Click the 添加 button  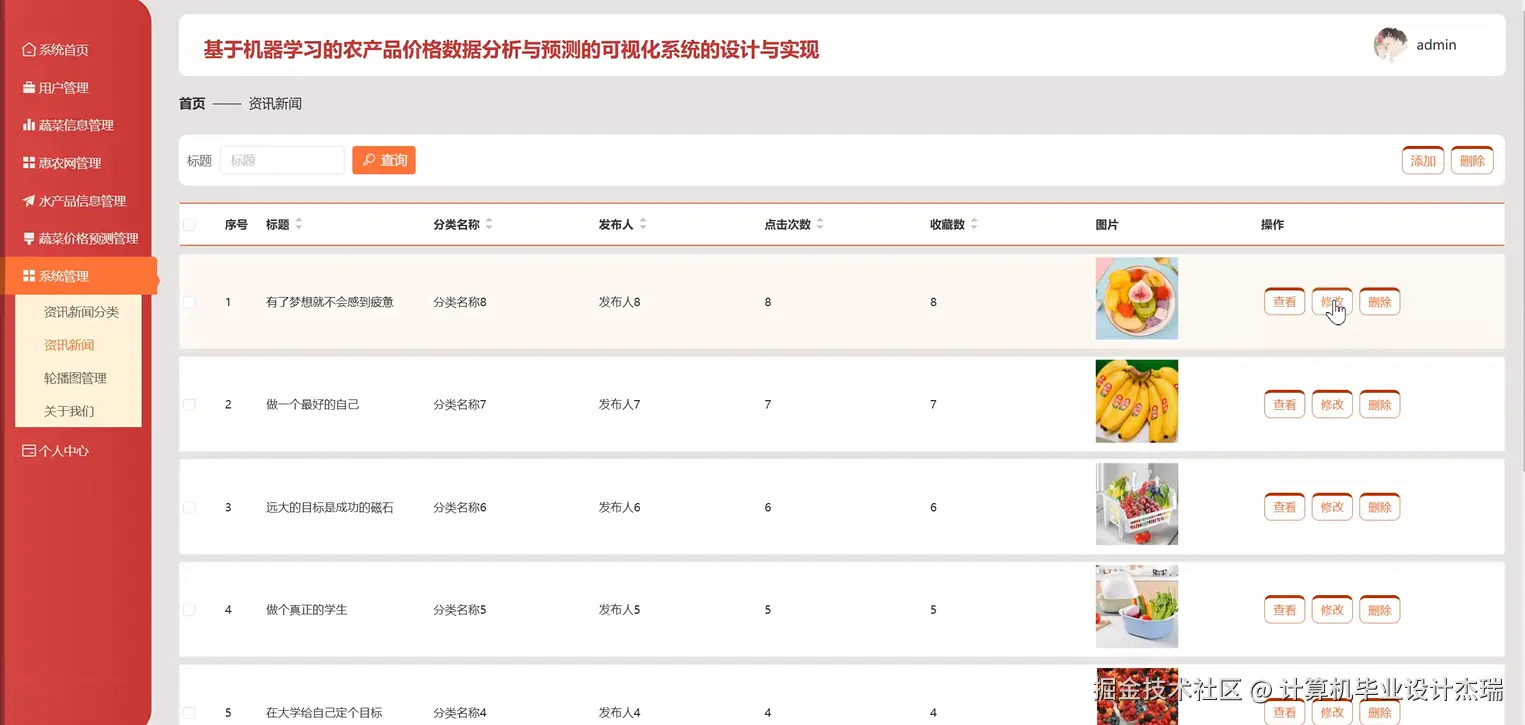coord(1422,160)
